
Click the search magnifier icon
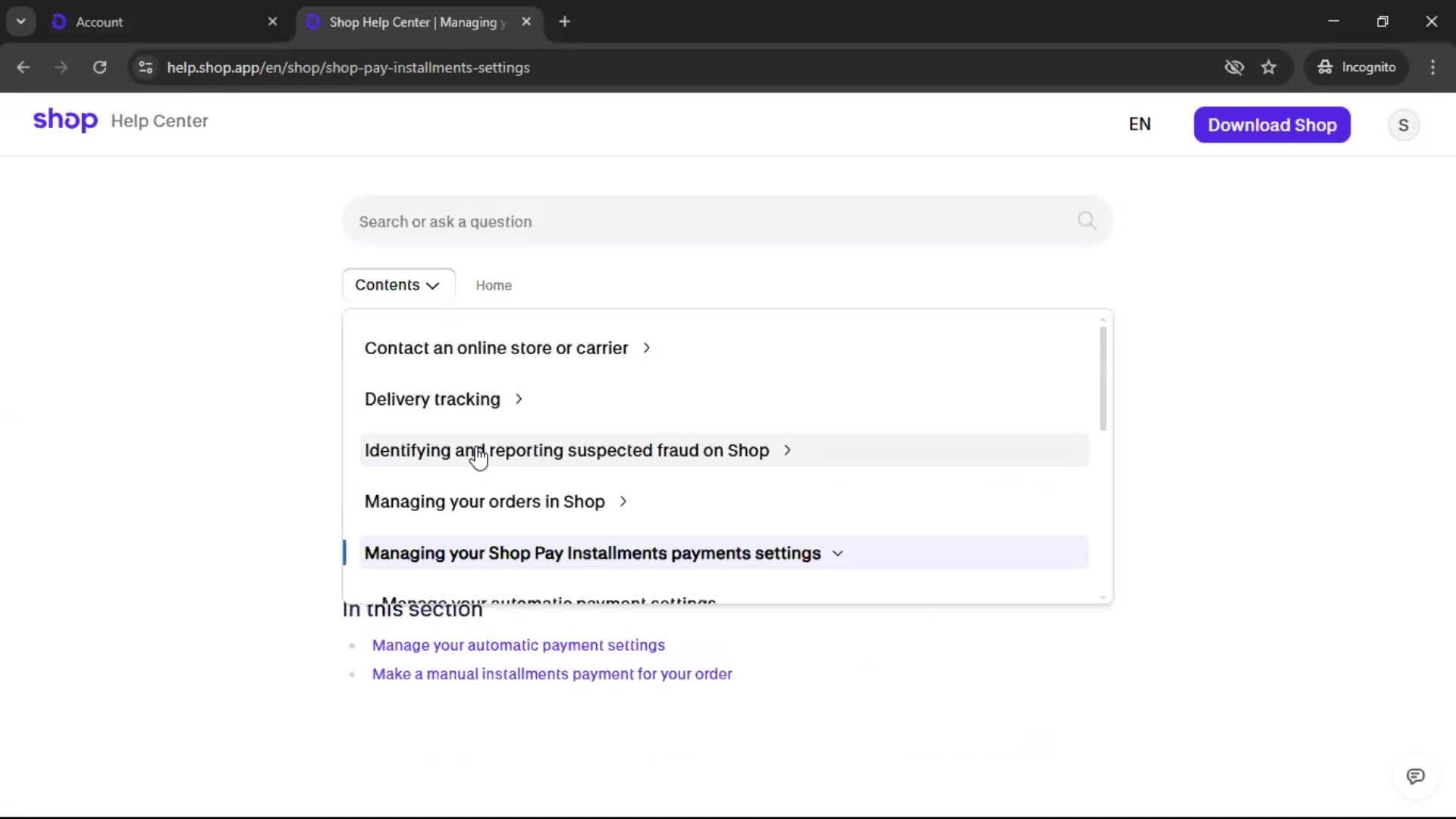[x=1086, y=221]
